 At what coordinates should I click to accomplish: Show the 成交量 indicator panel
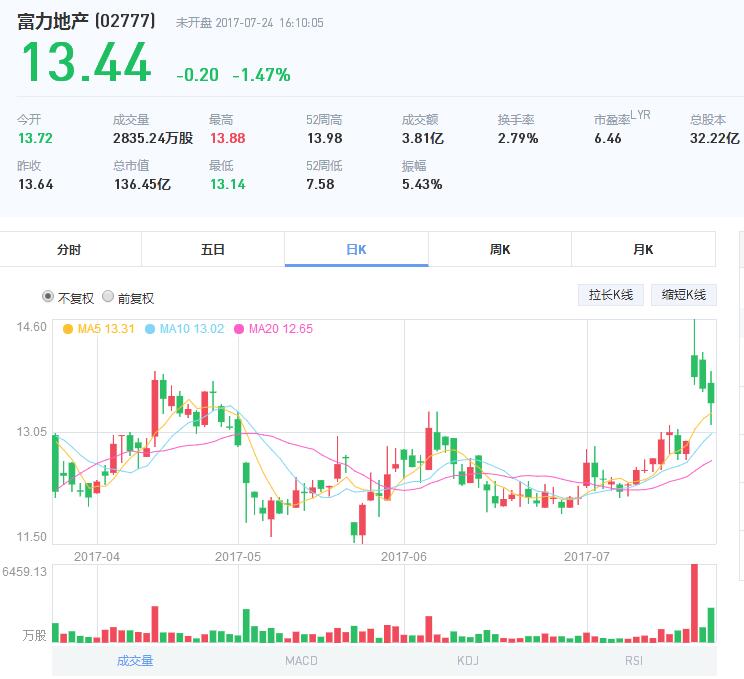coord(135,660)
